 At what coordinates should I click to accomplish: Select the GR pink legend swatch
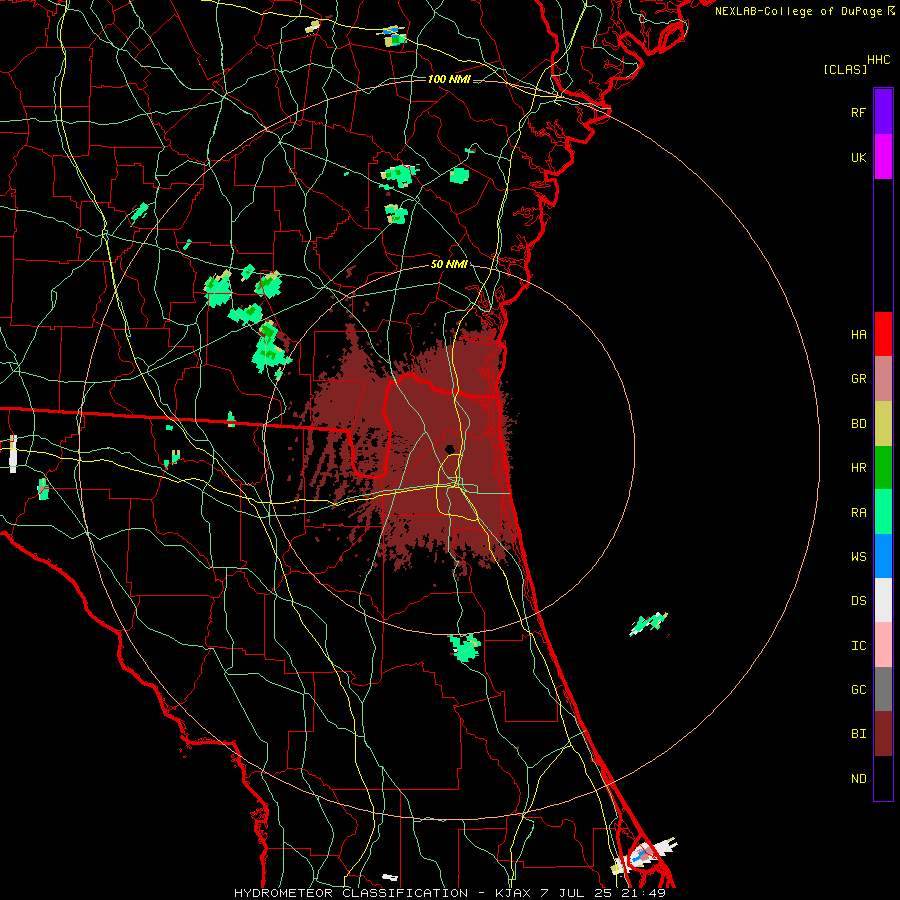click(883, 379)
